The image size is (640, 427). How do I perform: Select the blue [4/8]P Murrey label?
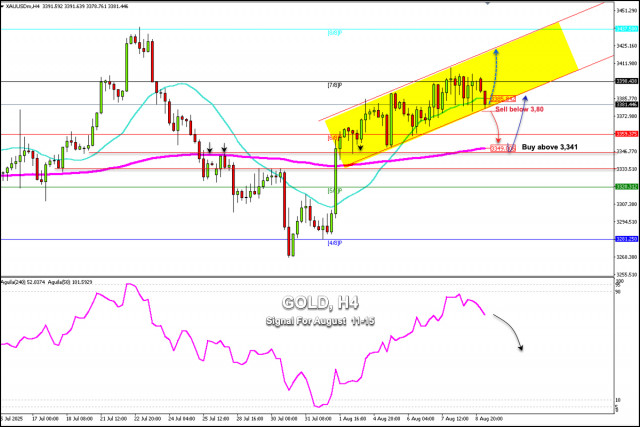click(334, 243)
